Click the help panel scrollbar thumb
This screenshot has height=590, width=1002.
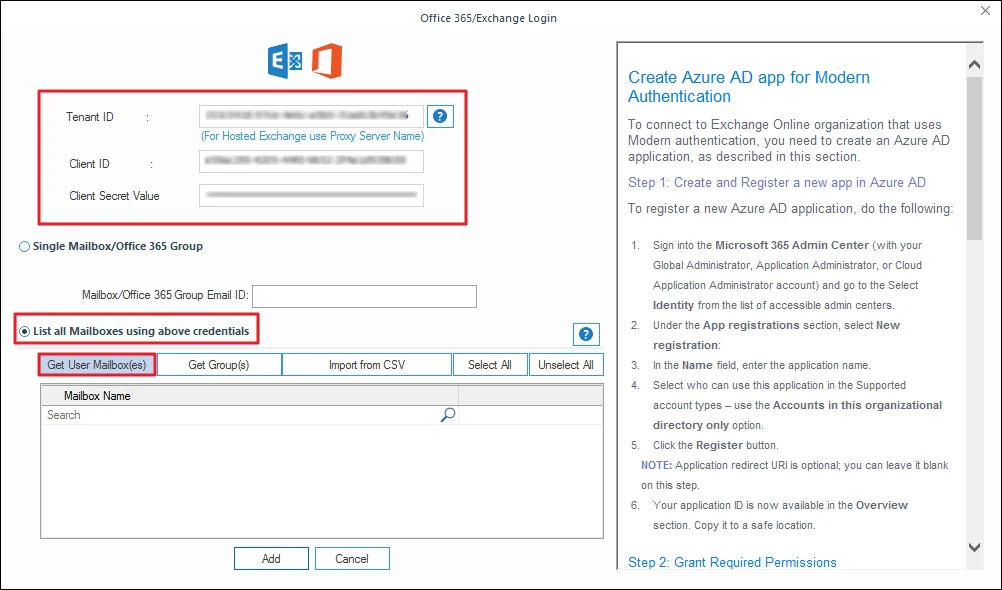[x=975, y=158]
